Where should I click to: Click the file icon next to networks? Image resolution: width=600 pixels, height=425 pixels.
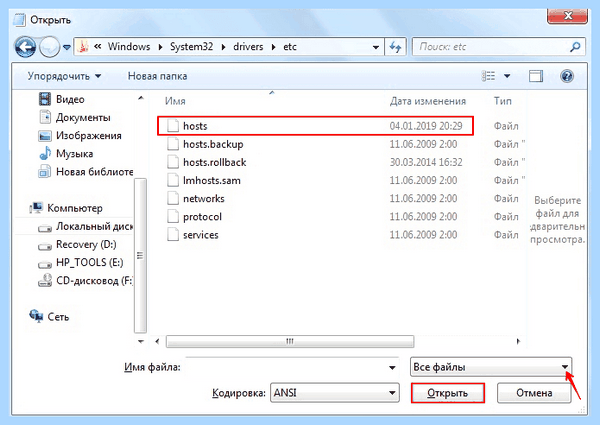pyautogui.click(x=173, y=199)
